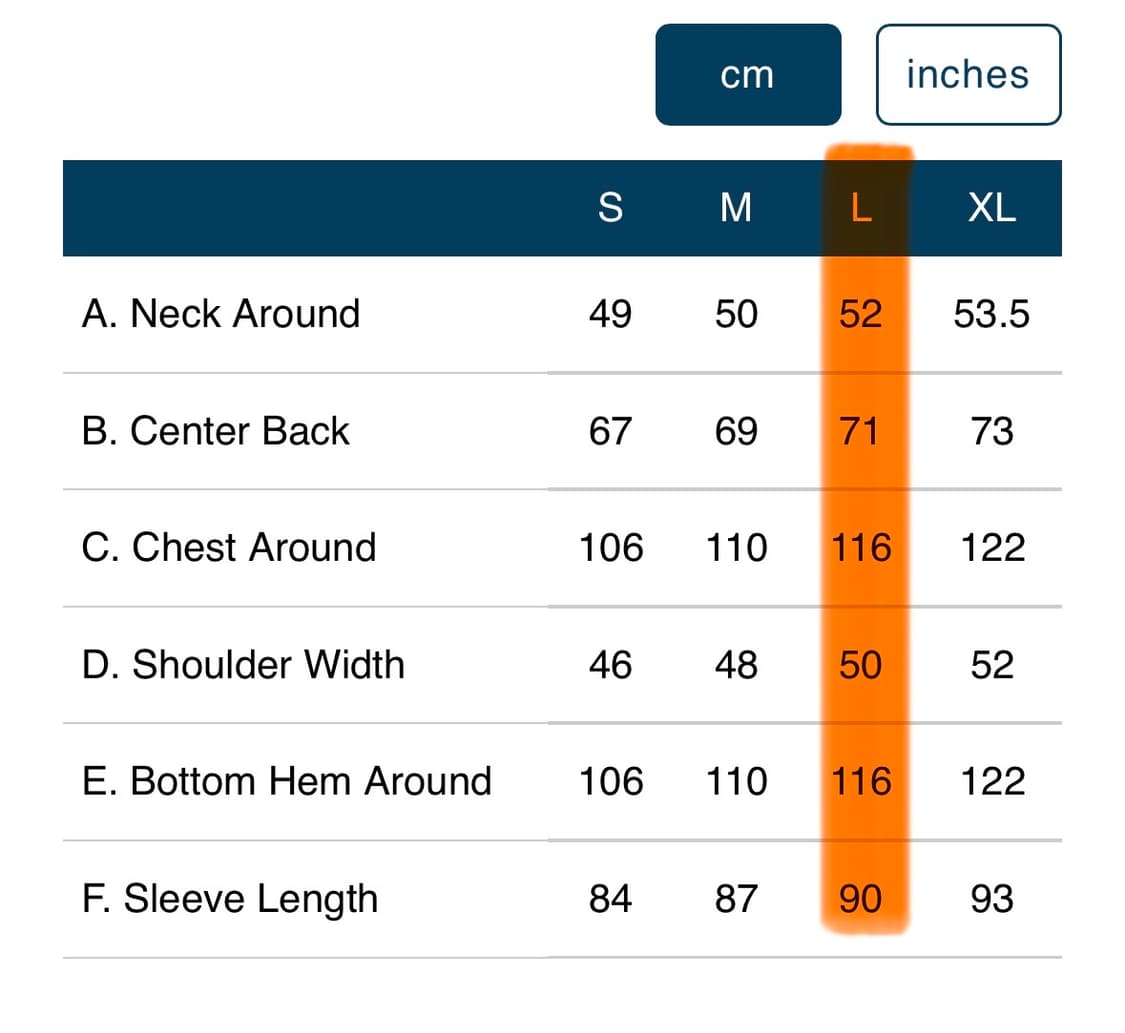The image size is (1125, 1033).
Task: Switch units to inches
Action: click(968, 75)
